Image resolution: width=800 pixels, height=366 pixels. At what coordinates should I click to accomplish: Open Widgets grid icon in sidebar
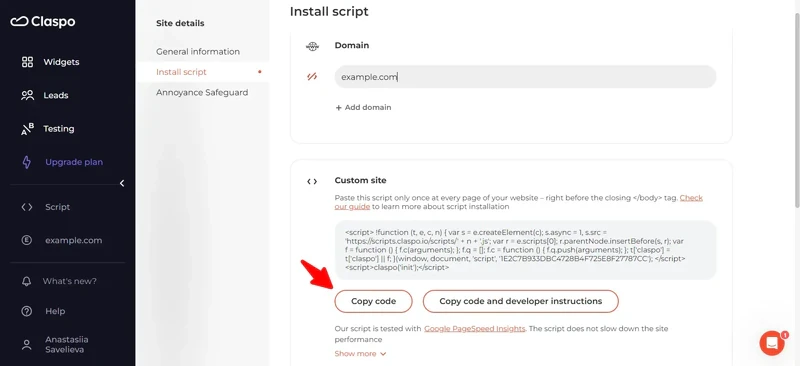[x=27, y=62]
